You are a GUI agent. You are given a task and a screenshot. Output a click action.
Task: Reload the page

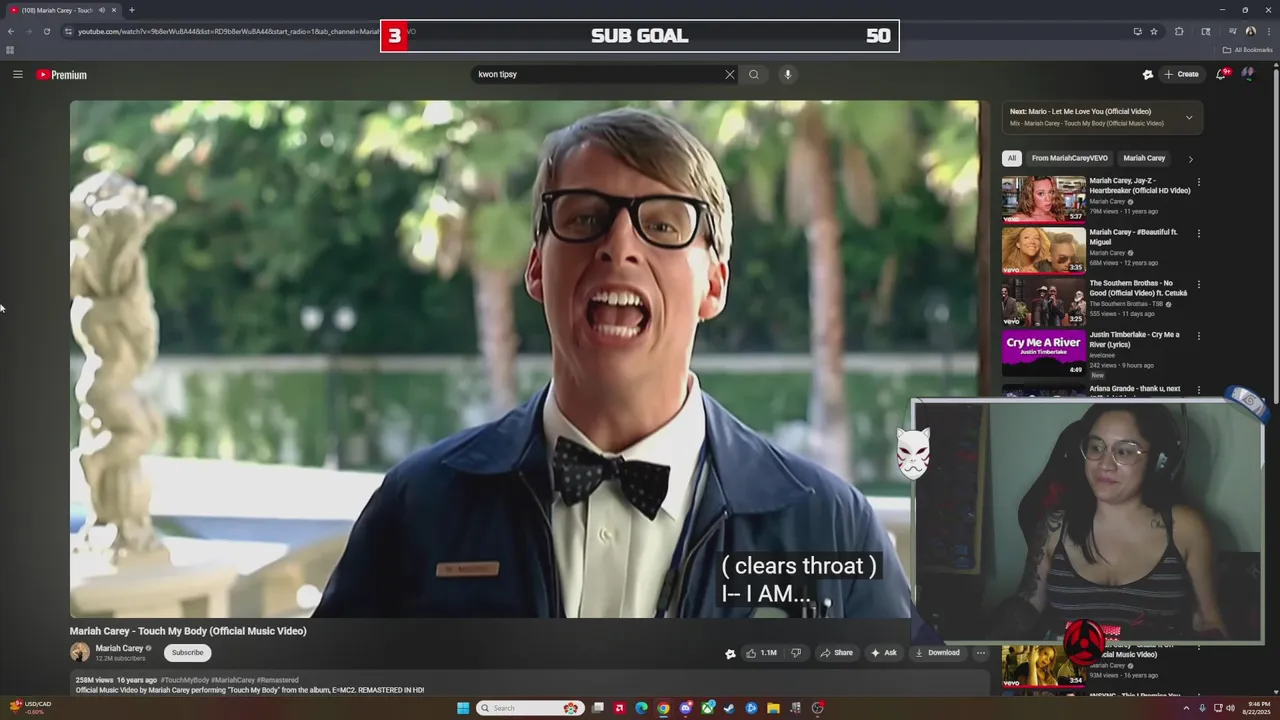(46, 31)
